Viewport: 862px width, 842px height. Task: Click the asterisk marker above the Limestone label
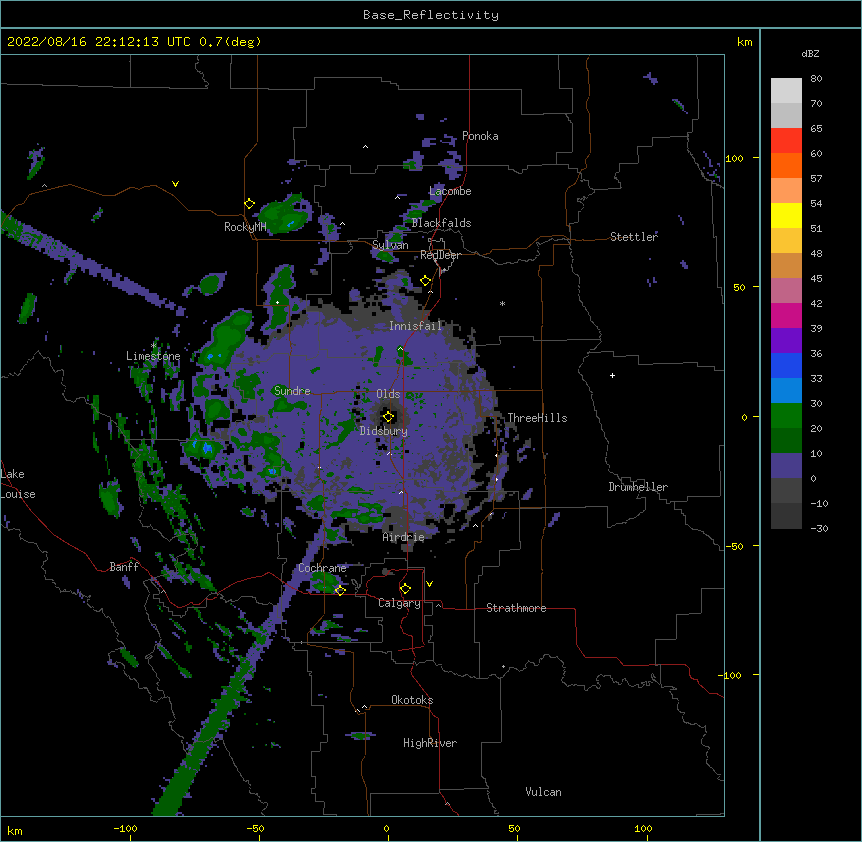154,346
